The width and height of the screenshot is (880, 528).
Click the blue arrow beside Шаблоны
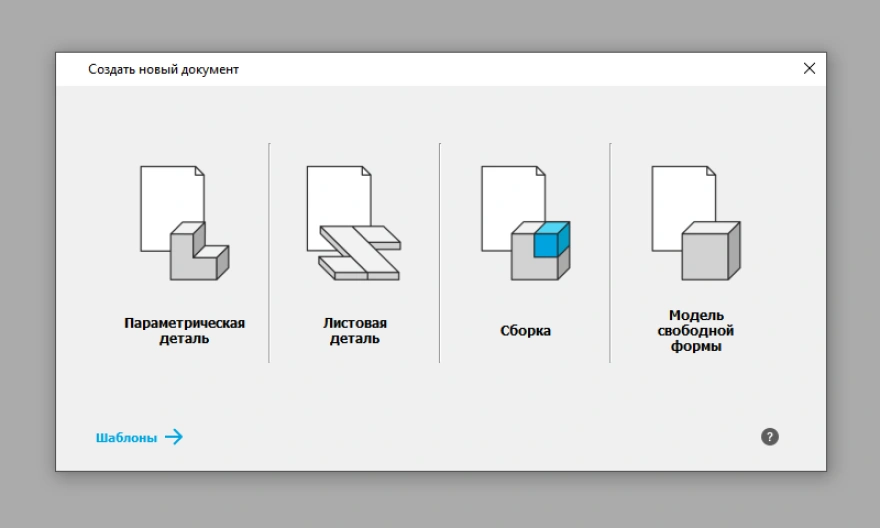[174, 437]
